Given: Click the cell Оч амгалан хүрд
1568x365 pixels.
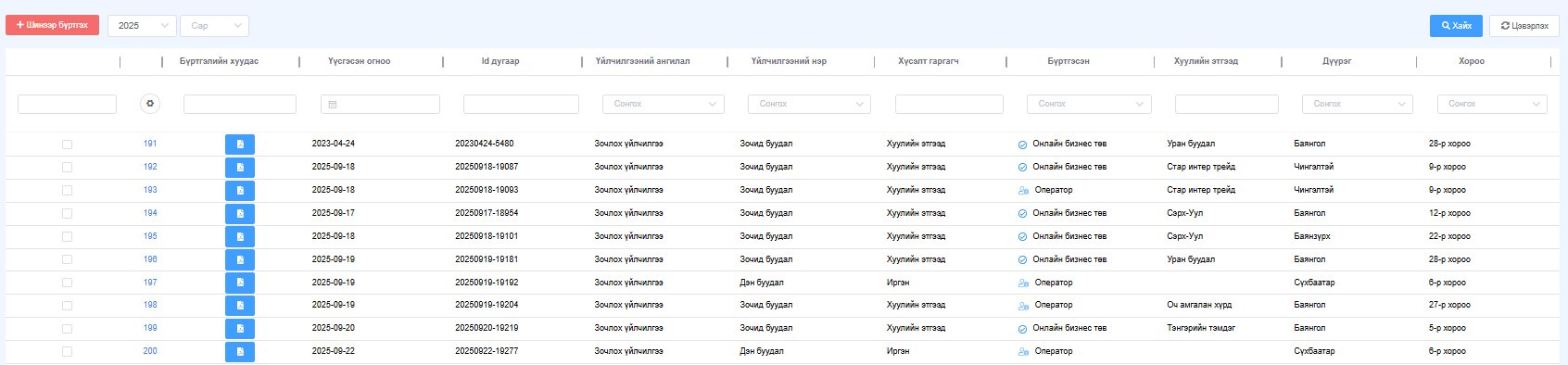Looking at the screenshot, I should pyautogui.click(x=1199, y=305).
